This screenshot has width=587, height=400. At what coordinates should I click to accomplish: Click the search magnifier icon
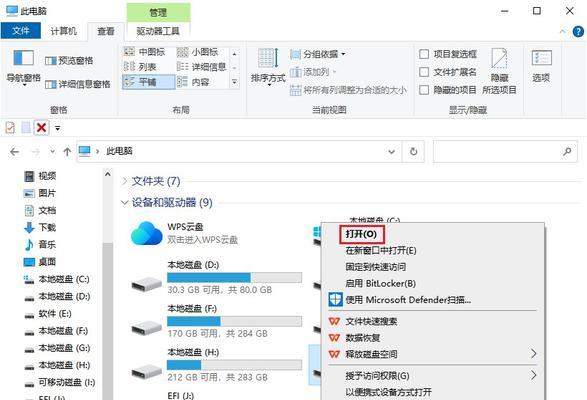click(567, 151)
